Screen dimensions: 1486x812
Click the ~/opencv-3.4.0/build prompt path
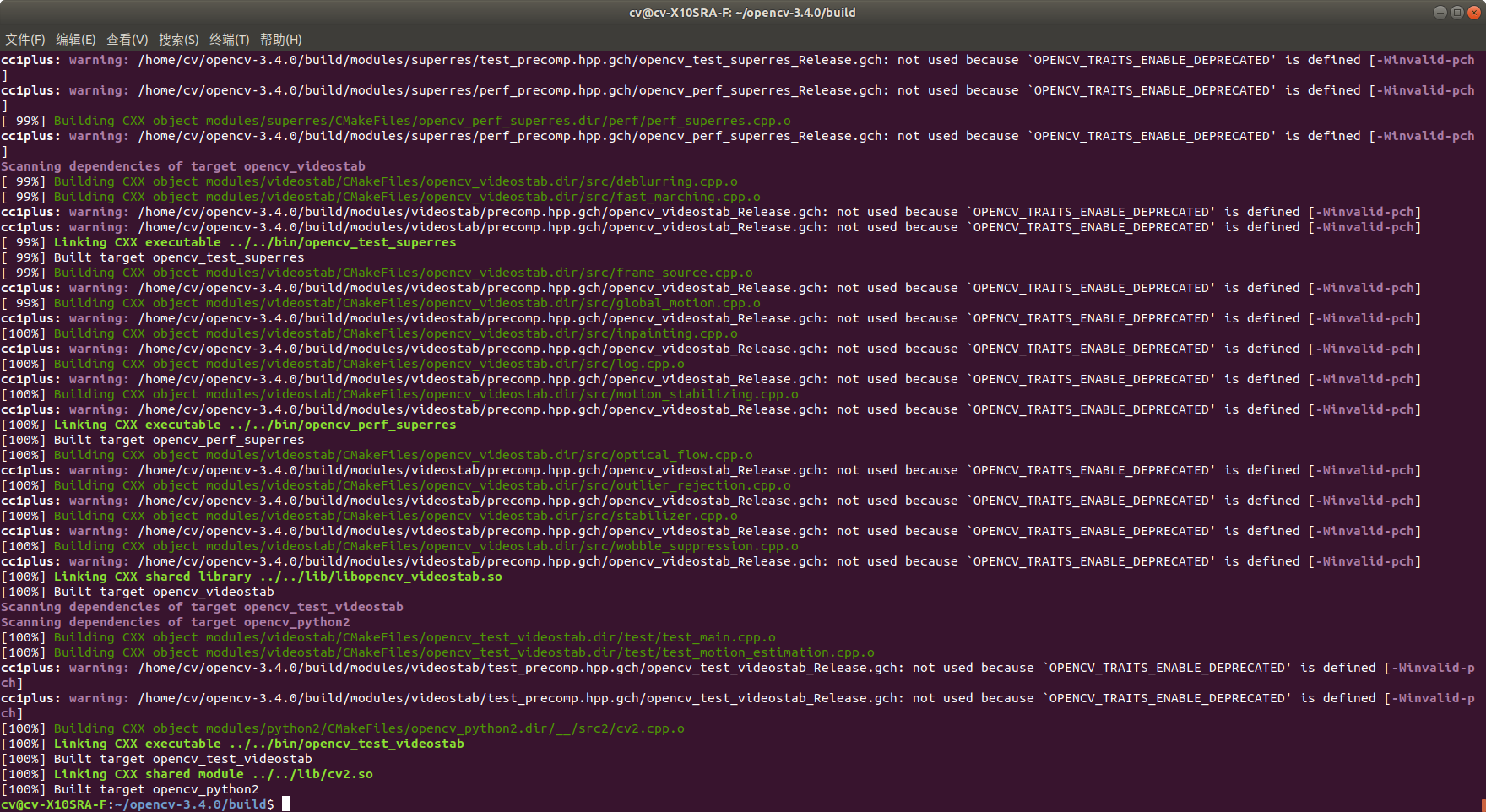pos(190,804)
